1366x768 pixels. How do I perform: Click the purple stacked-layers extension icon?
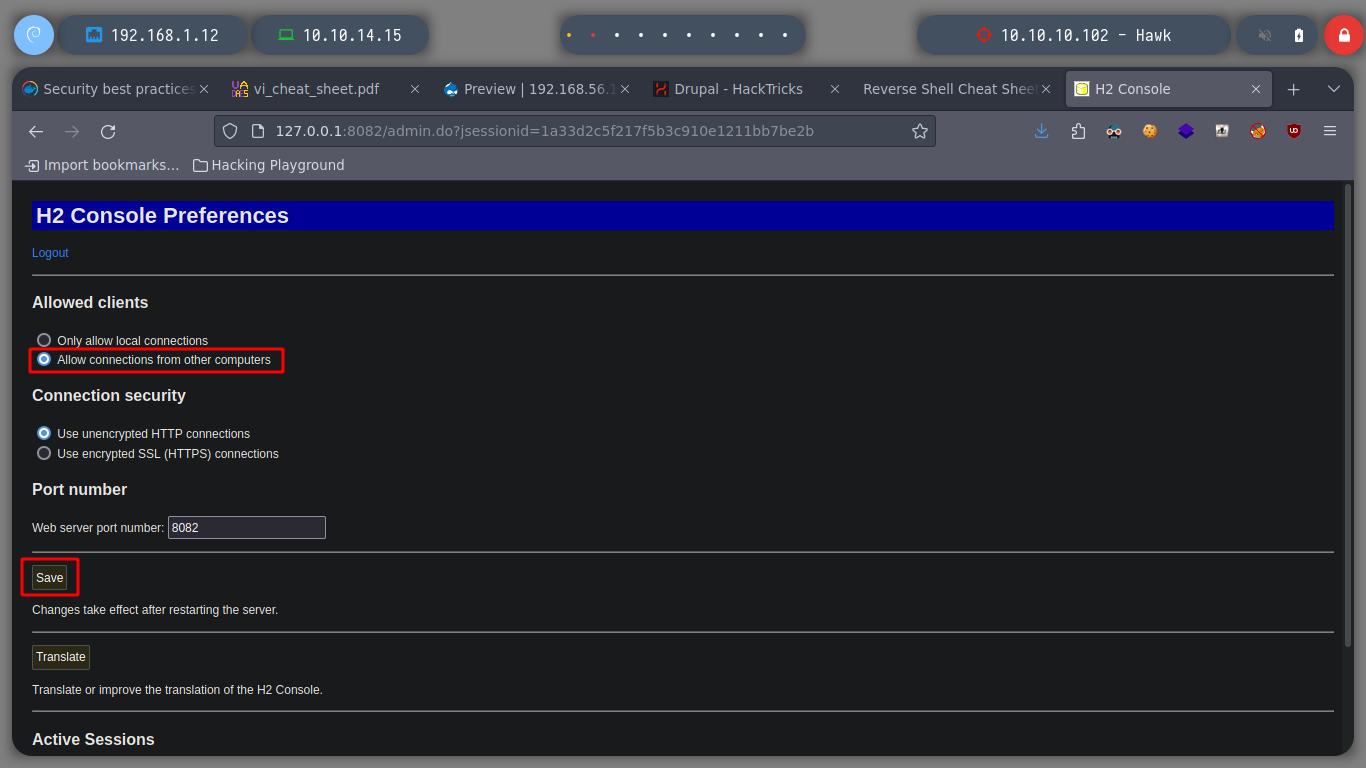tap(1186, 131)
